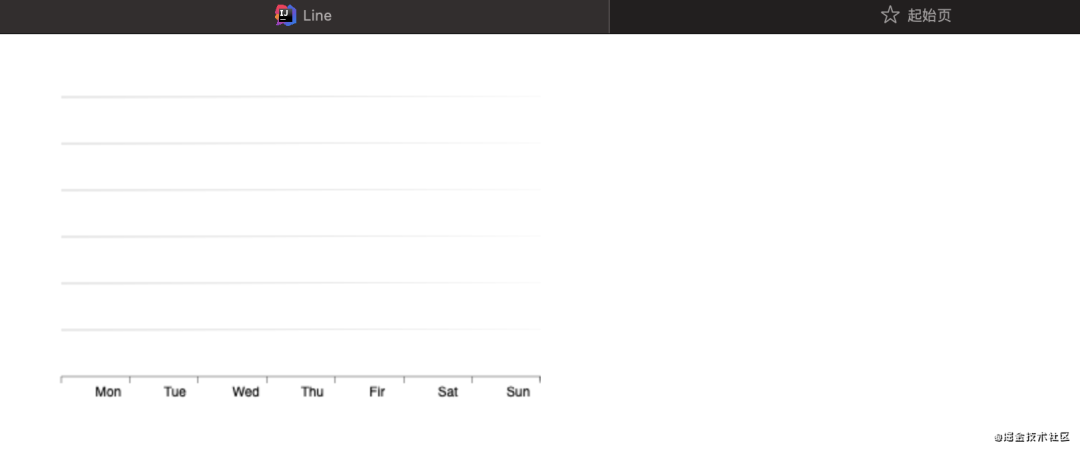The height and width of the screenshot is (451, 1080).
Task: Click the lowest gridline above the x-axis
Action: point(300,329)
